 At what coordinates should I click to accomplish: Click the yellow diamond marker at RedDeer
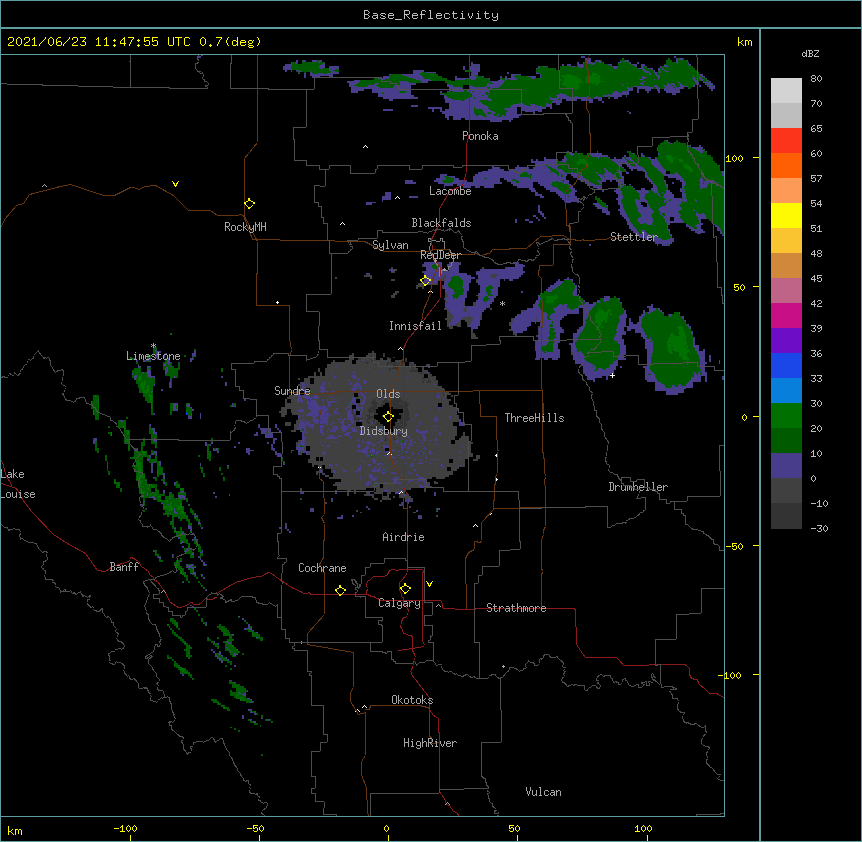(426, 281)
